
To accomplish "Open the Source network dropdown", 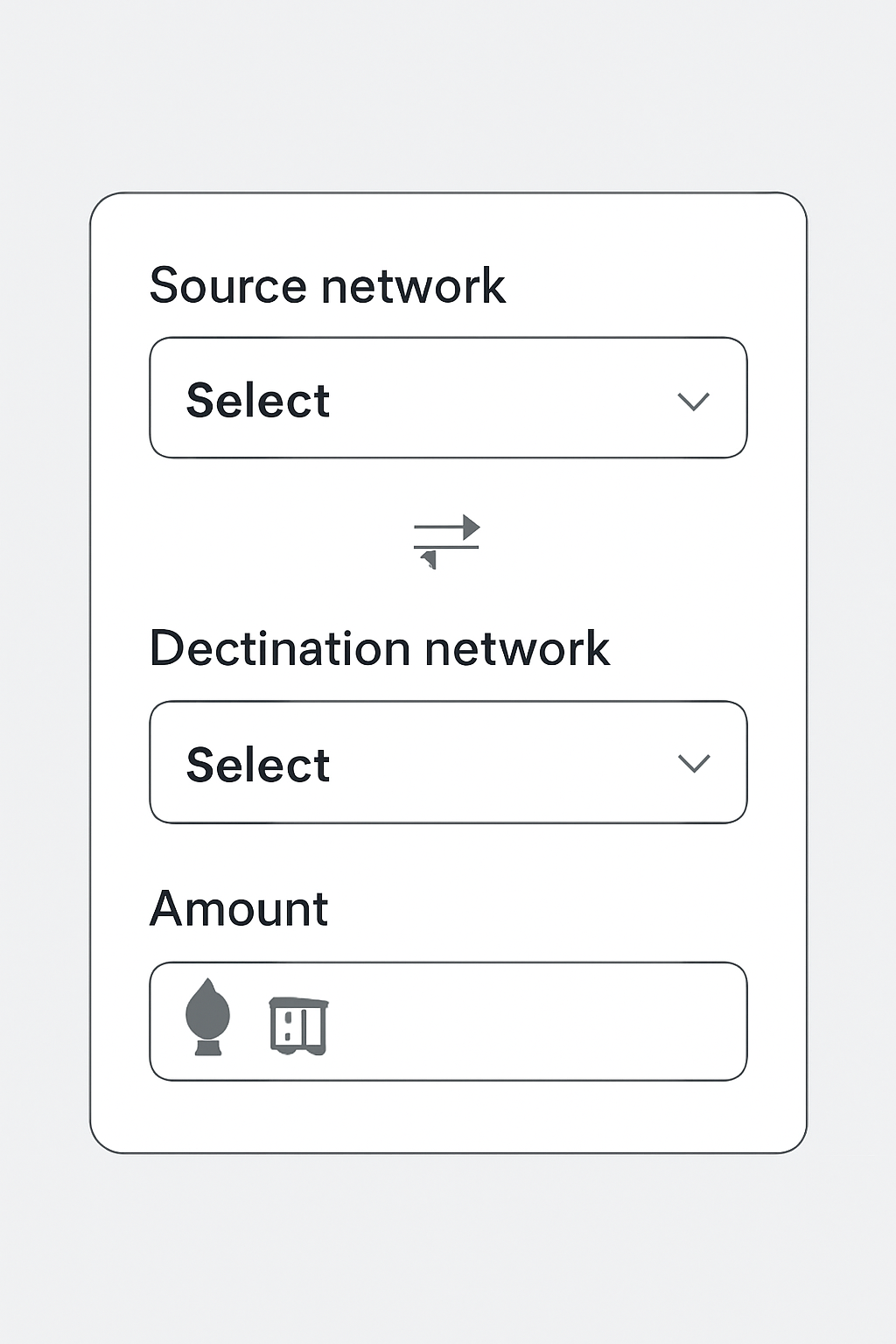I will click(x=448, y=395).
